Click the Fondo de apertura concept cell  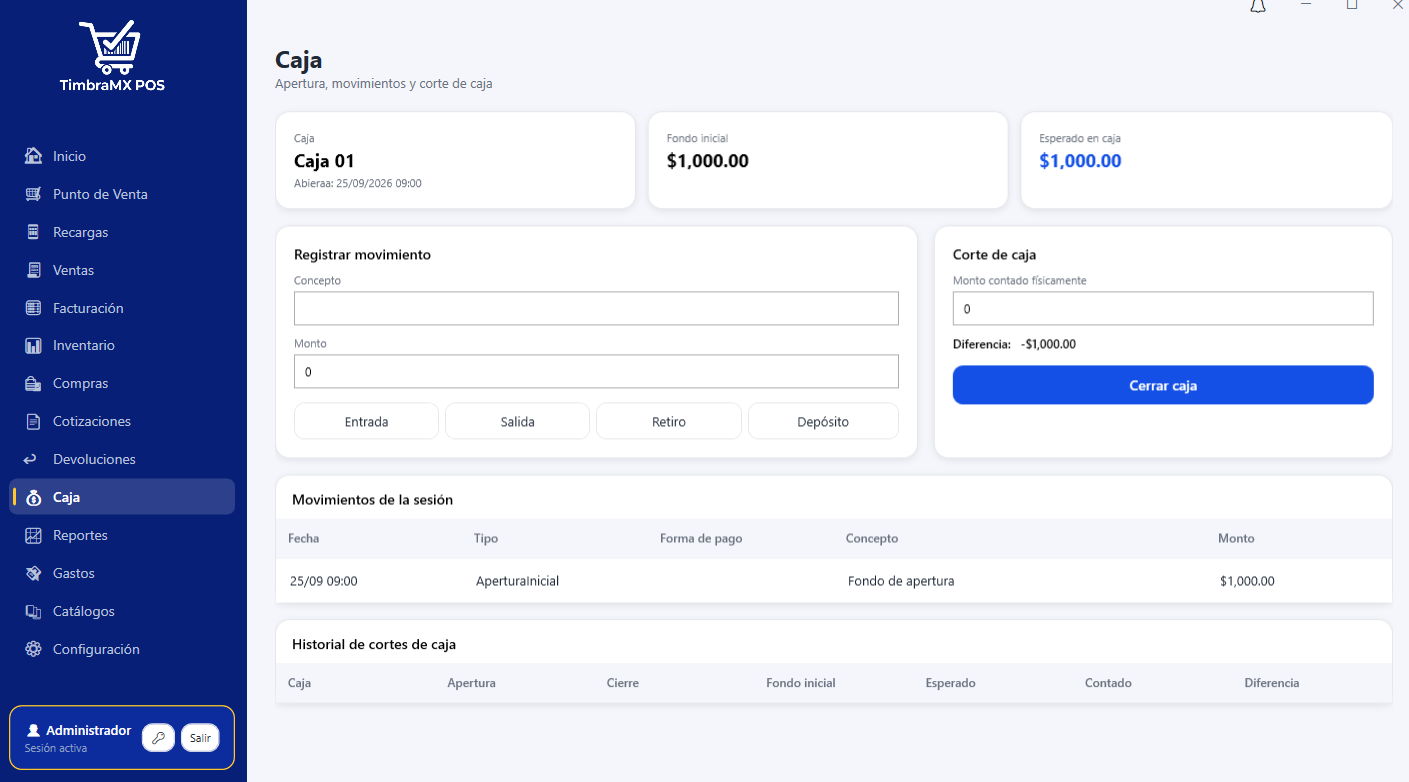point(901,581)
